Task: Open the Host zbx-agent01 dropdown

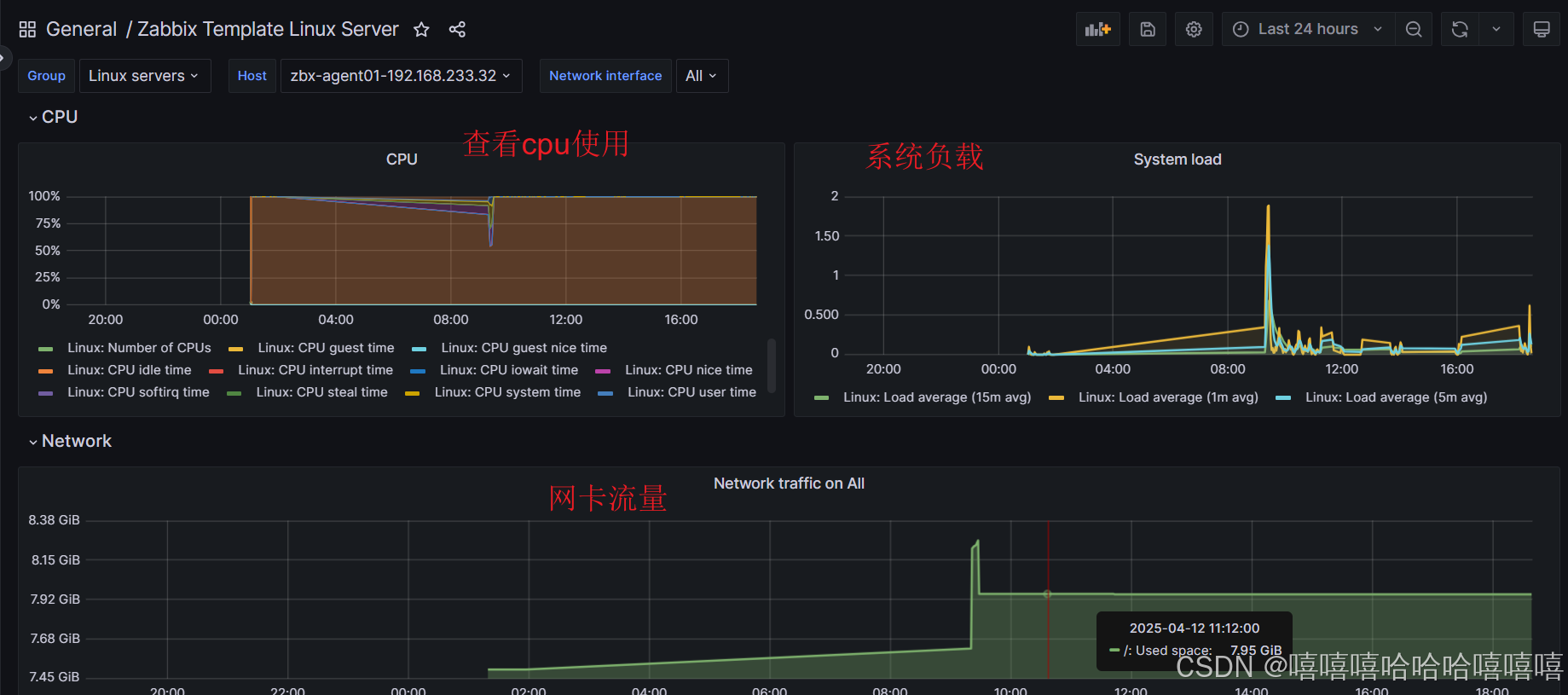Action: click(401, 76)
